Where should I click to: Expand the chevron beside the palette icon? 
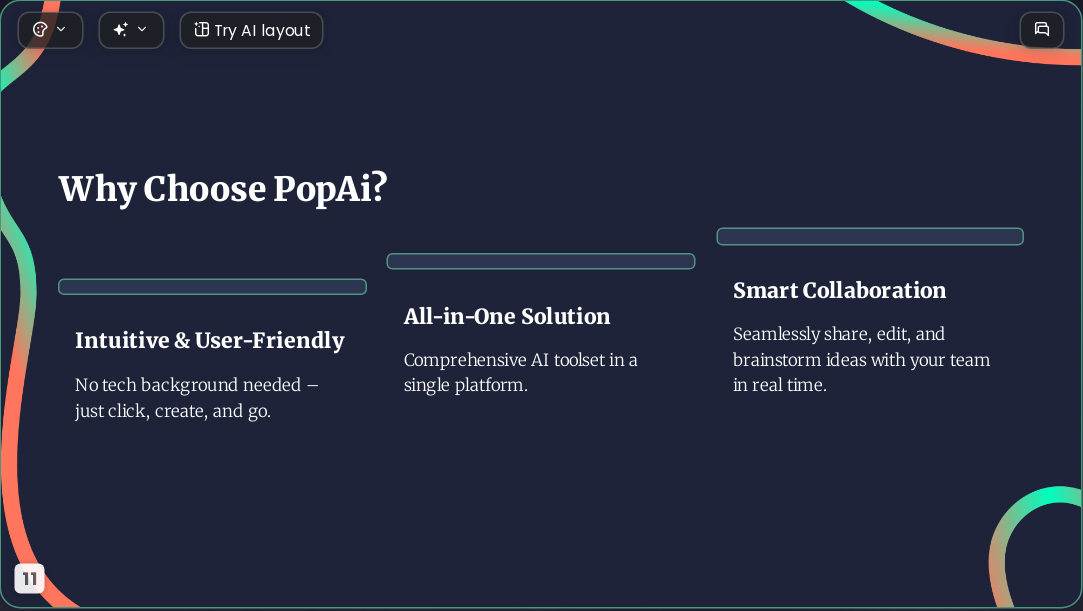[61, 30]
